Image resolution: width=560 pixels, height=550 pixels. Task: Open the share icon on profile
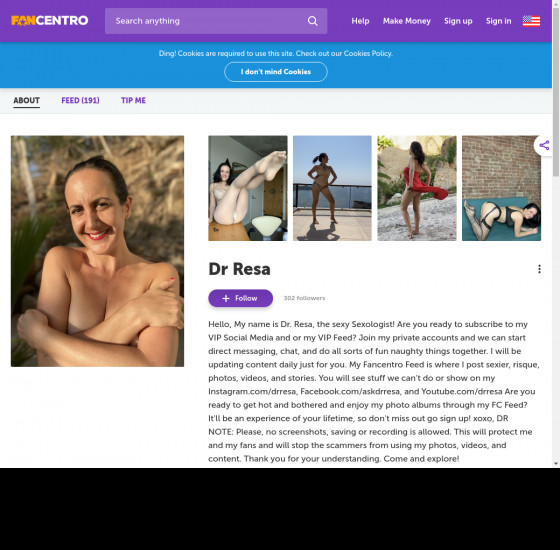544,145
